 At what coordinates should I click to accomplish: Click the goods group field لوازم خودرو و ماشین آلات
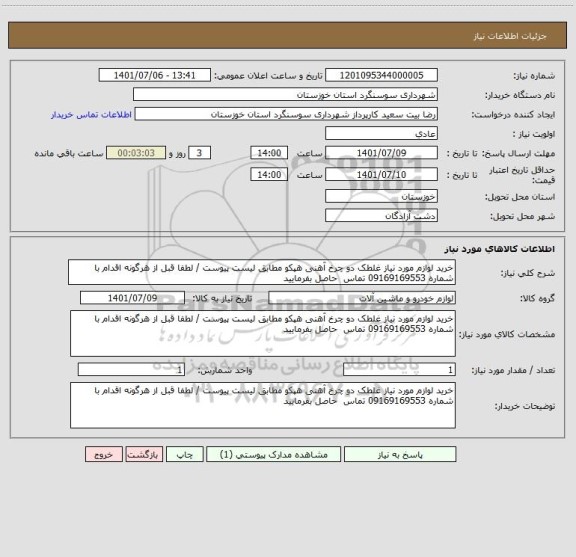click(x=362, y=298)
